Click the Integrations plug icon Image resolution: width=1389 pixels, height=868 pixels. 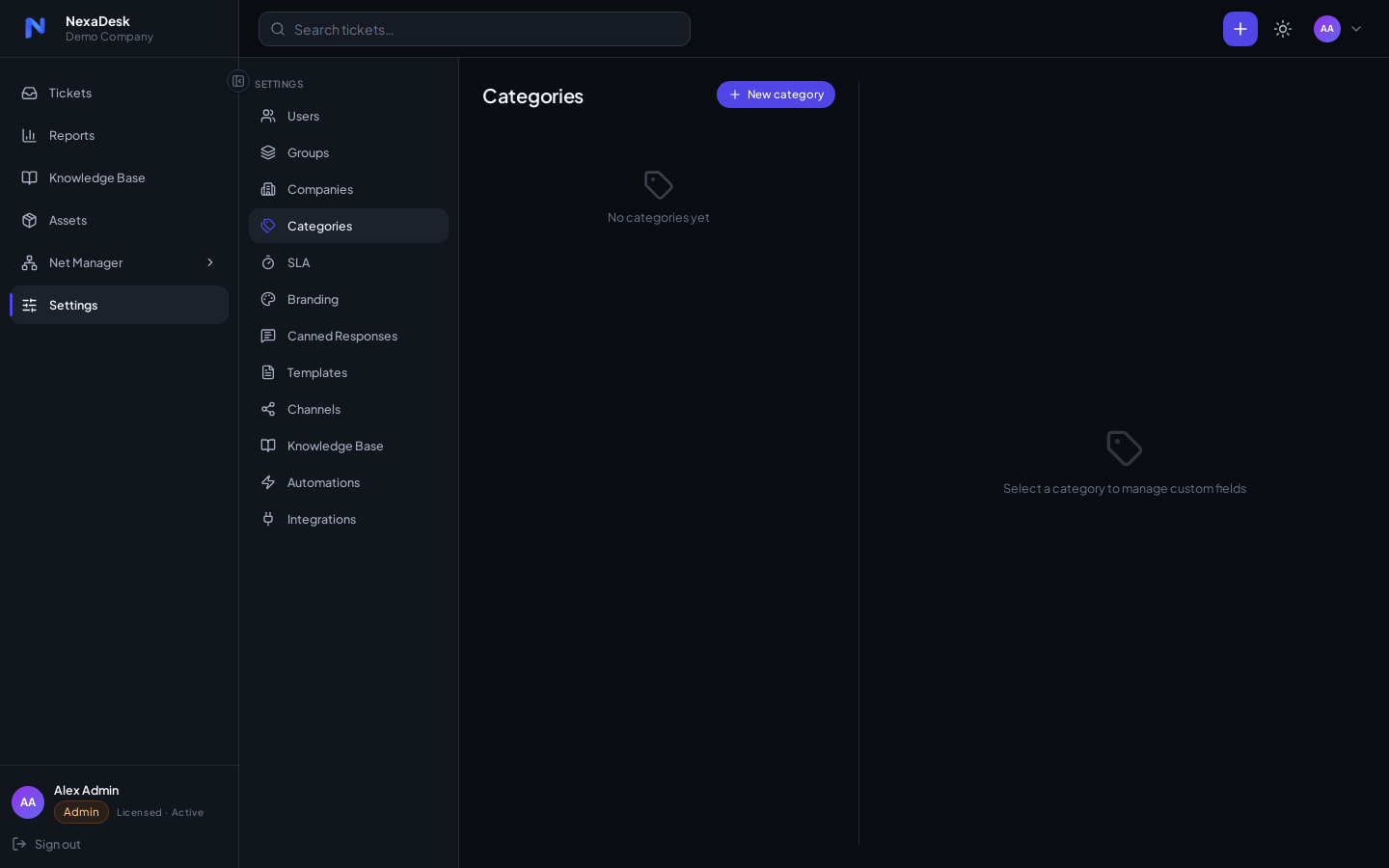268,519
